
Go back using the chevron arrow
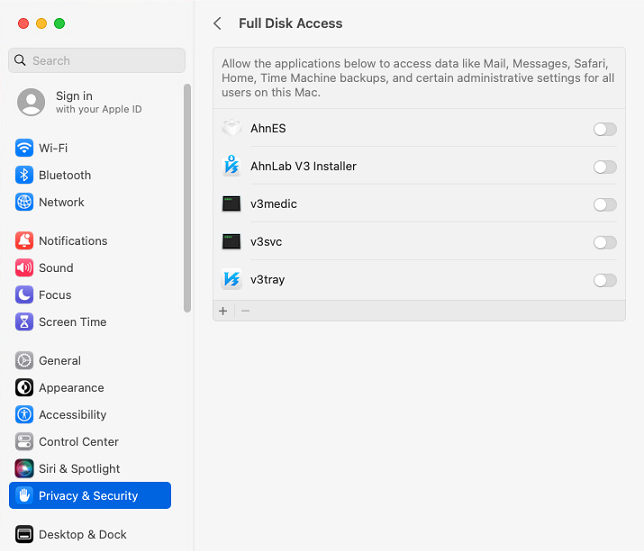coord(218,23)
